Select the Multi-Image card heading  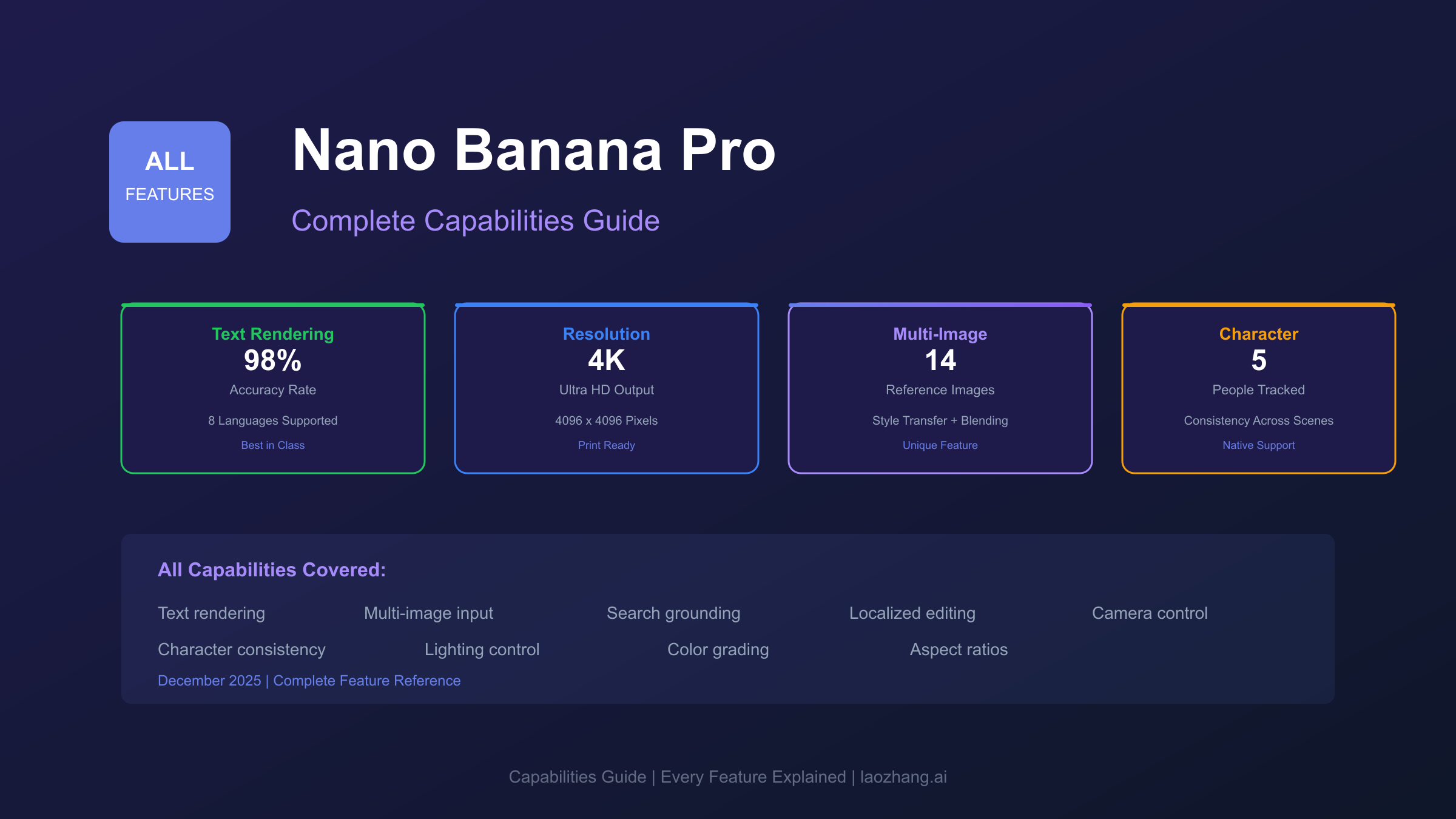[940, 334]
